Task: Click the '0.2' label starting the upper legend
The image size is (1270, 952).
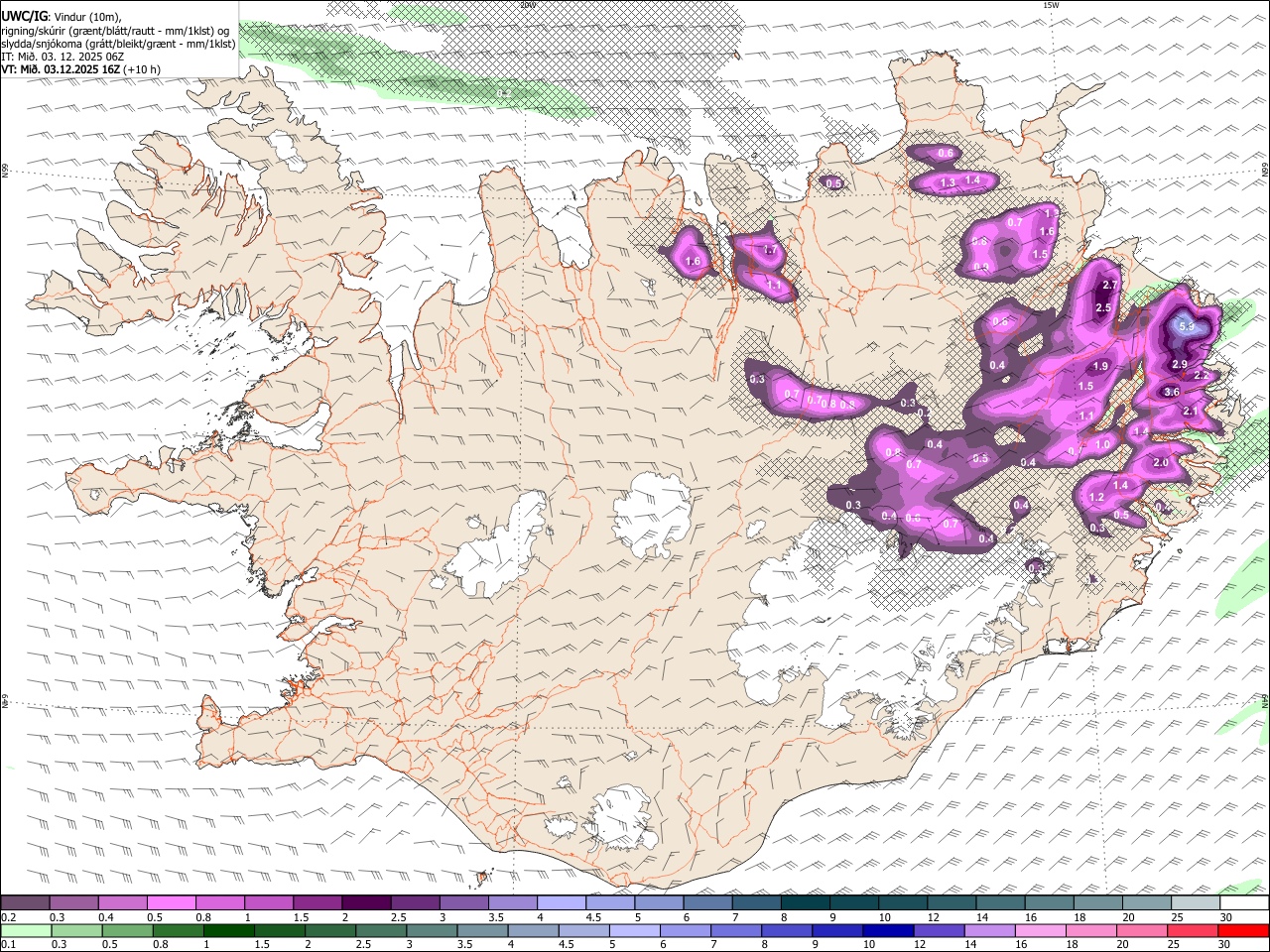Action: pos(7,917)
